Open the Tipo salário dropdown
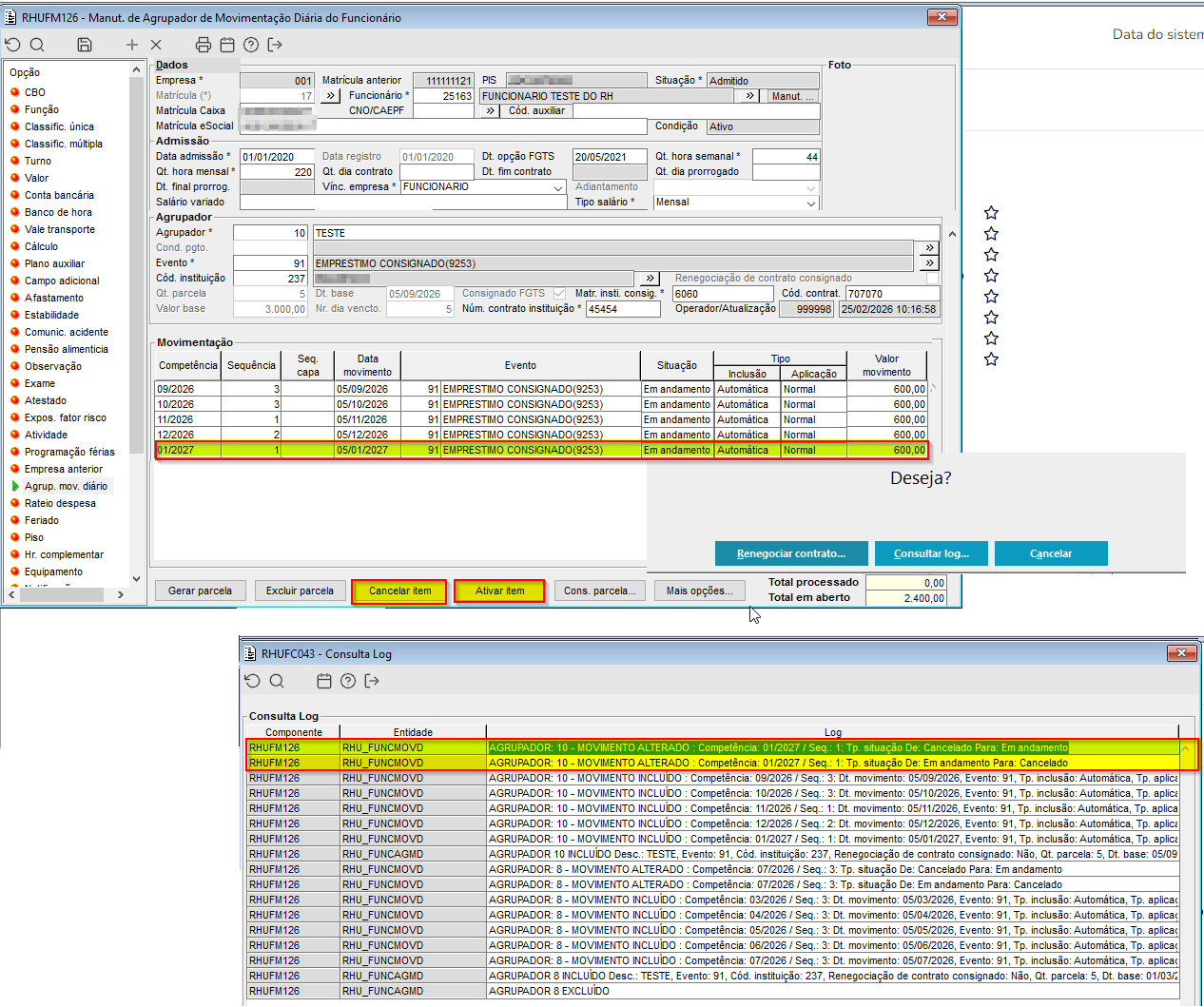This screenshot has height=1007, width=1204. pos(810,203)
